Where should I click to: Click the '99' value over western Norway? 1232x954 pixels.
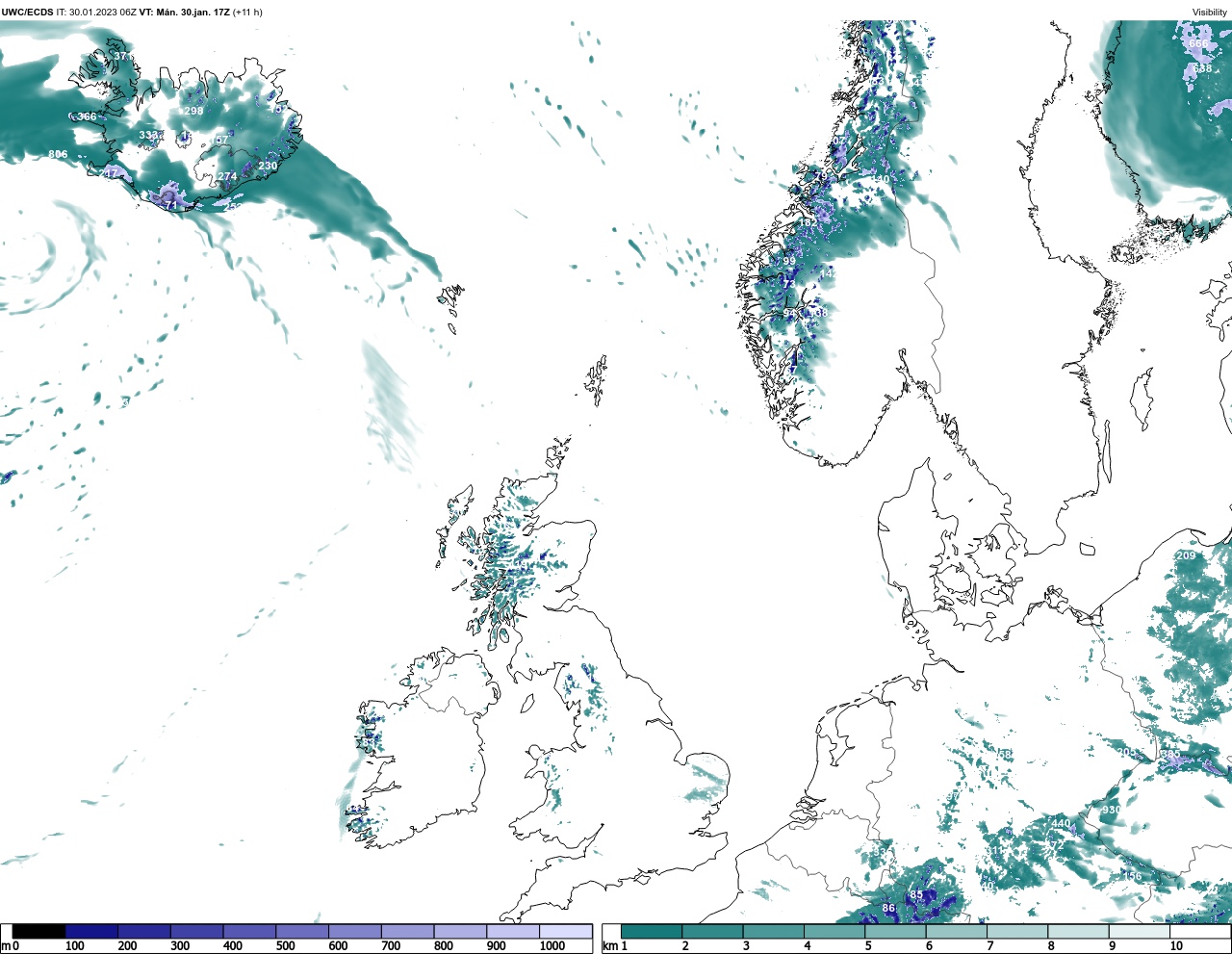point(789,262)
